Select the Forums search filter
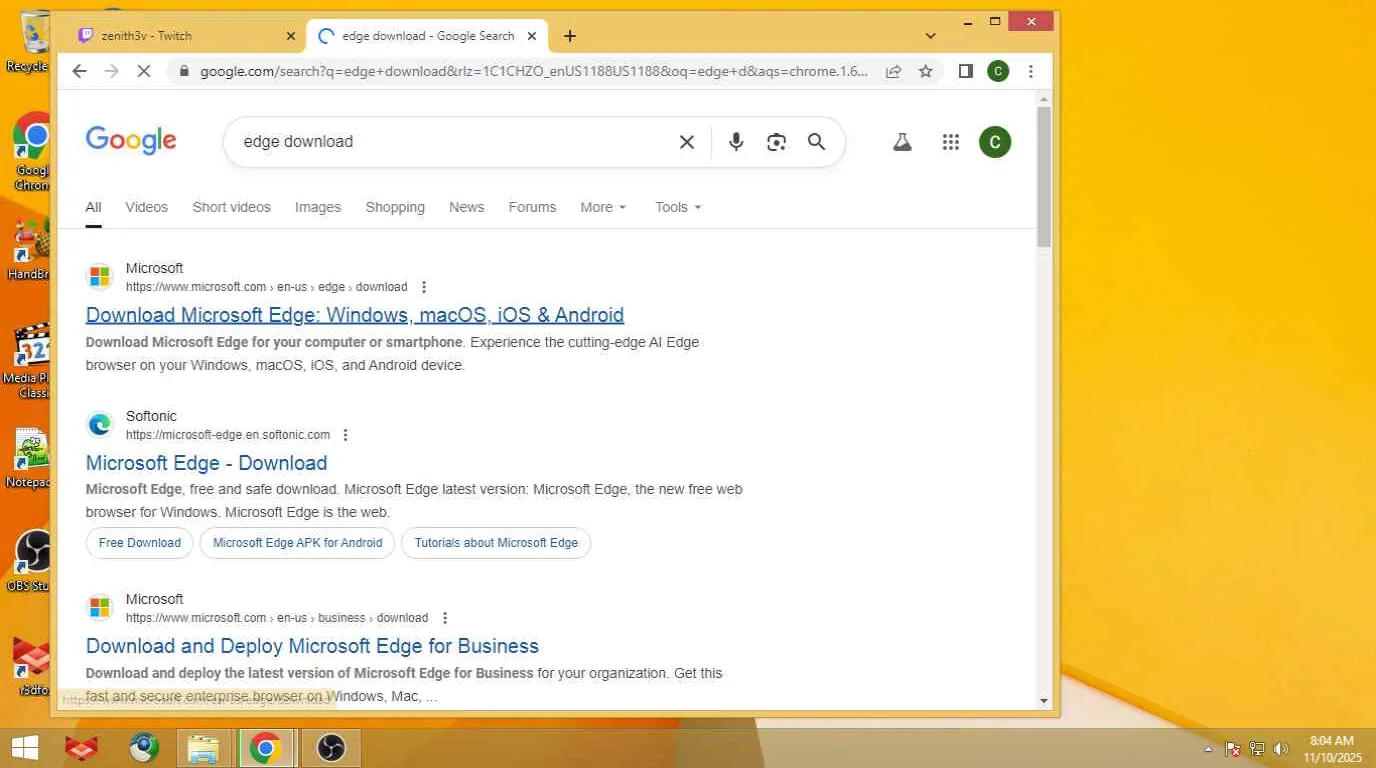Image resolution: width=1376 pixels, height=768 pixels. pyautogui.click(x=532, y=207)
